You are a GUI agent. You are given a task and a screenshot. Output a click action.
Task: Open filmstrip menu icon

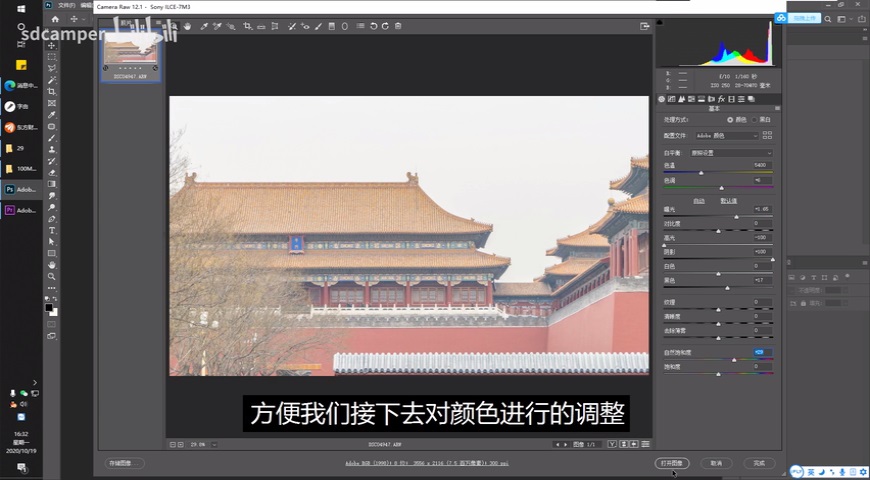158,23
